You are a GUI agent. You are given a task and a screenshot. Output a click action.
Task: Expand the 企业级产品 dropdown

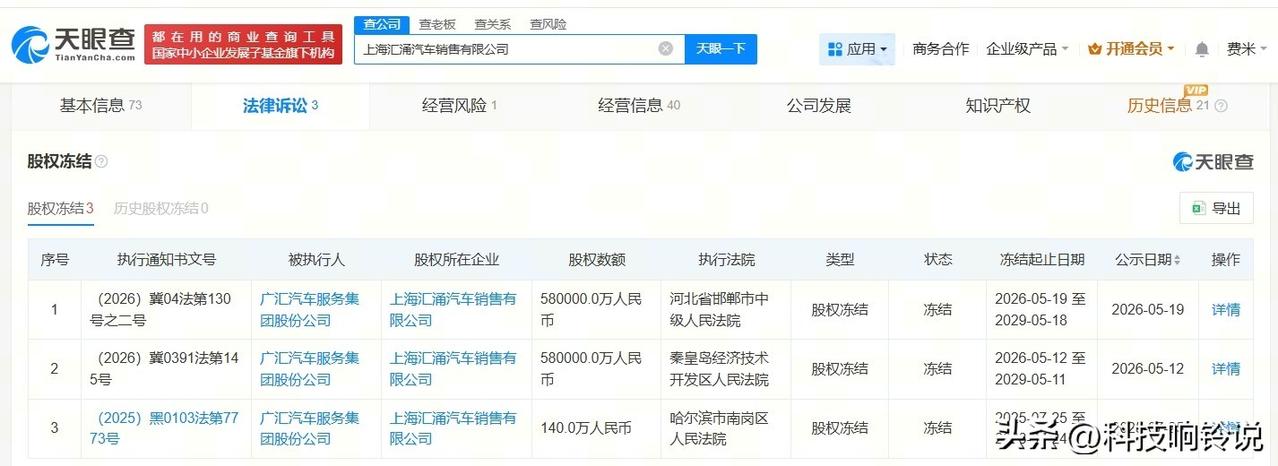pyautogui.click(x=1027, y=49)
